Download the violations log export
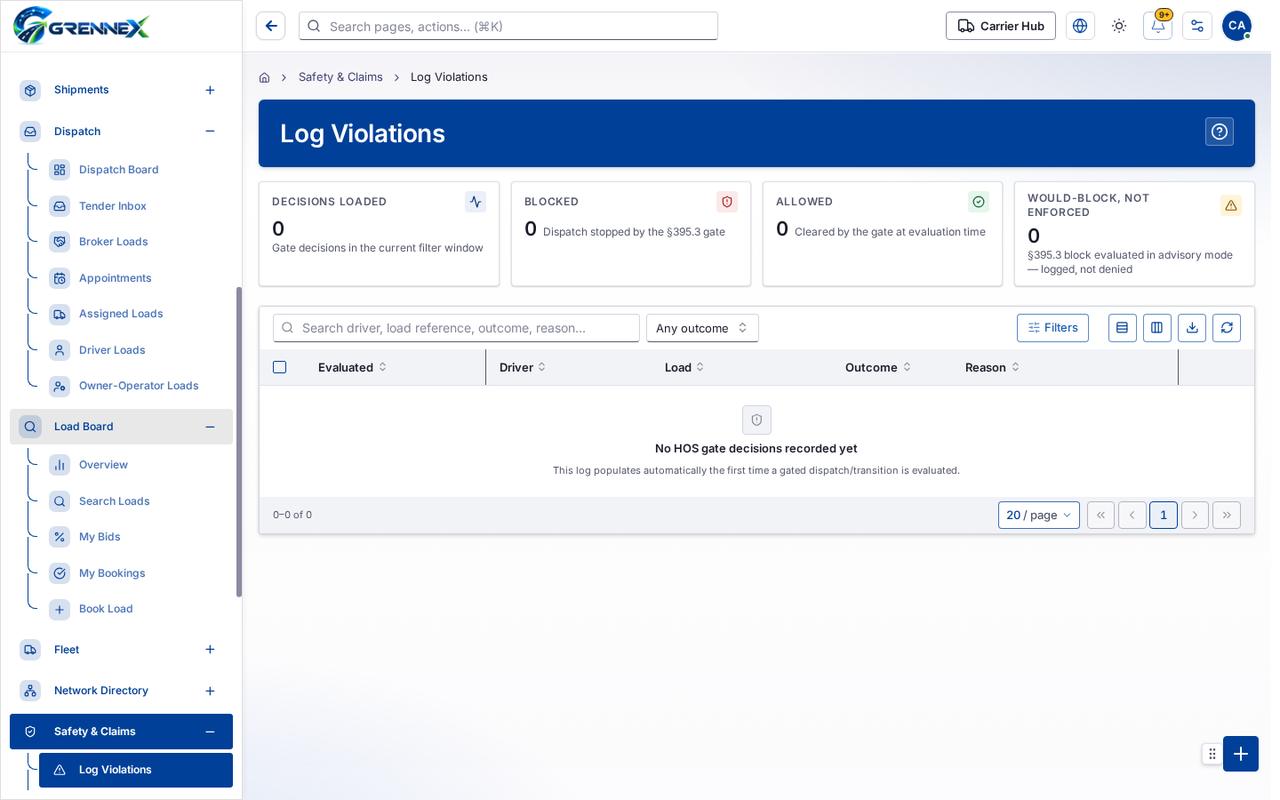The height and width of the screenshot is (800, 1280). click(x=1192, y=328)
